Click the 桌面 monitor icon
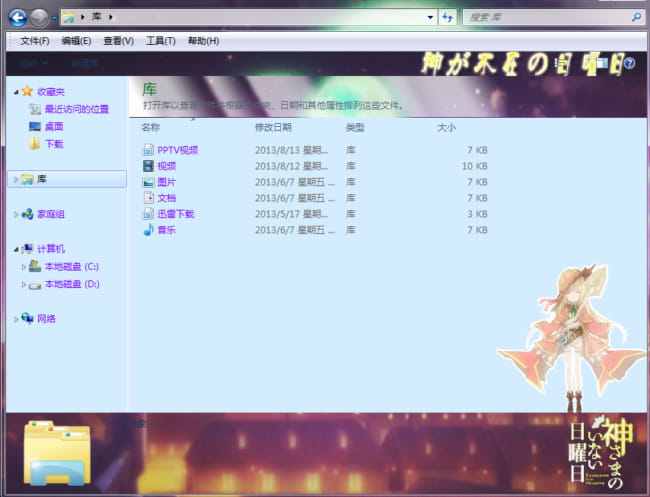 point(35,126)
